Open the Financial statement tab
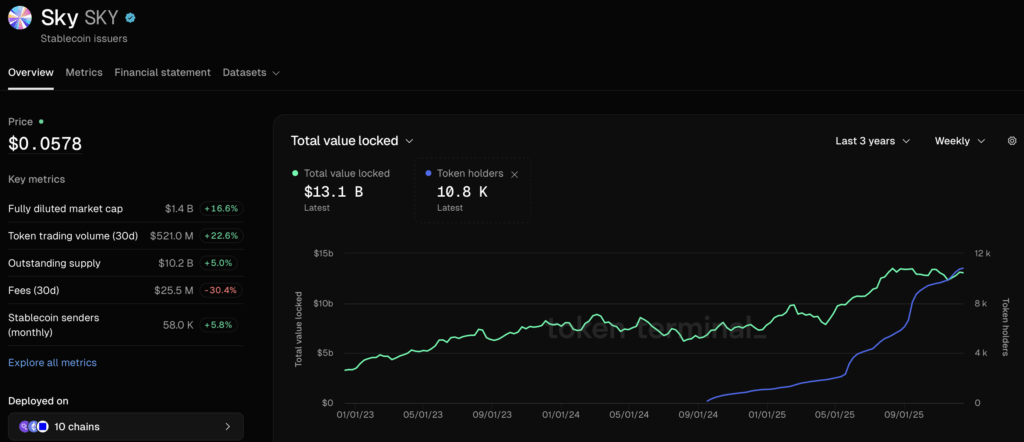The image size is (1024, 442). (162, 73)
